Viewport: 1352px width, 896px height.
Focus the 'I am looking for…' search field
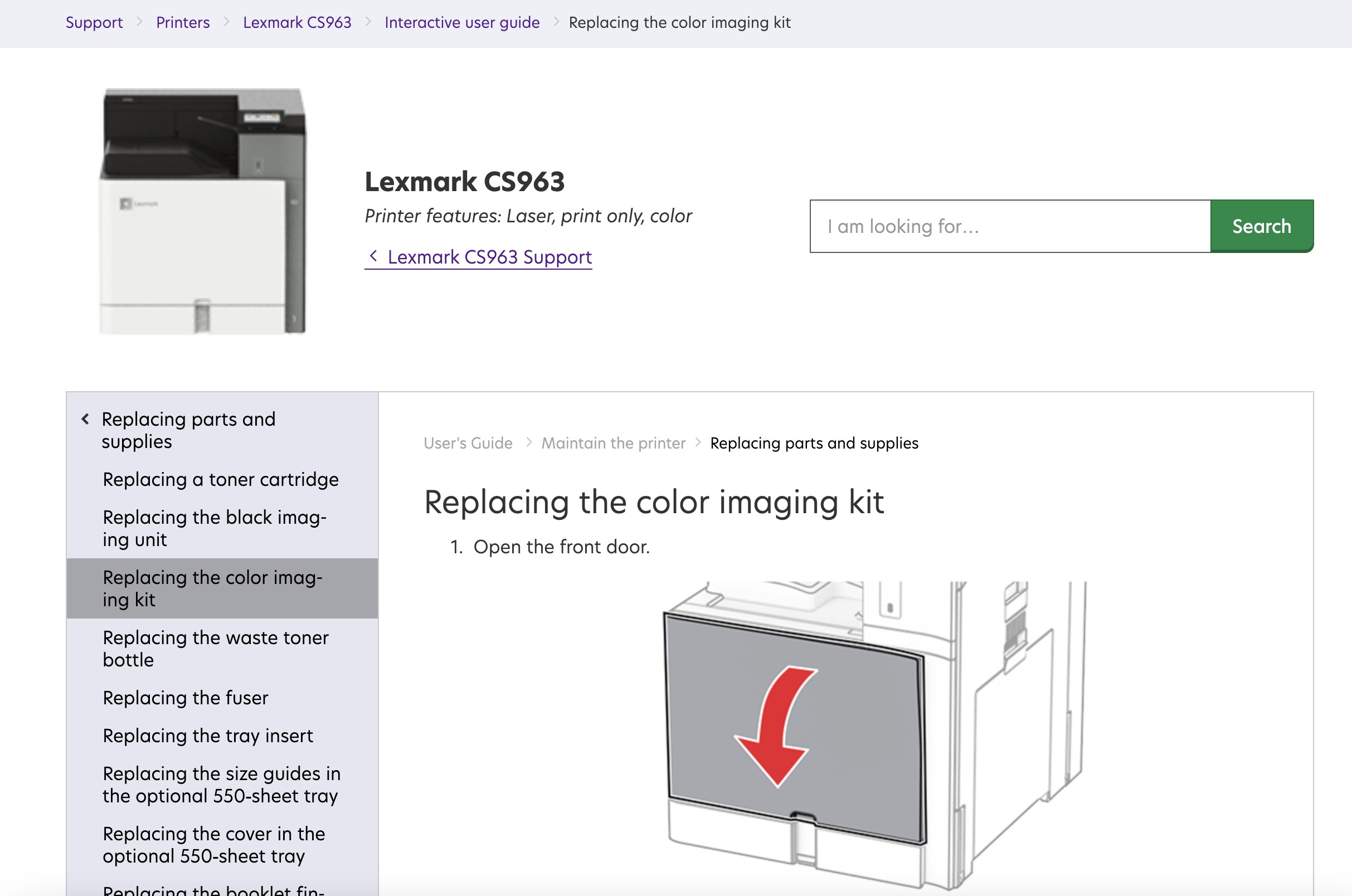click(x=1010, y=226)
